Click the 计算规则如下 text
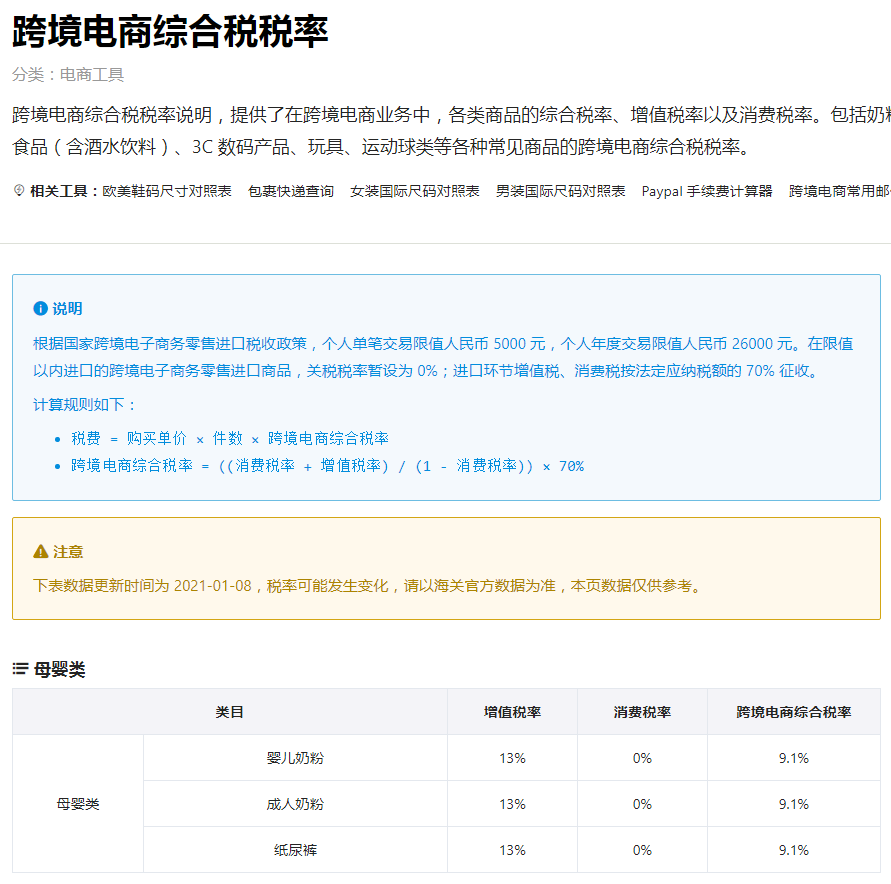Viewport: 891px width, 884px height. [x=85, y=405]
